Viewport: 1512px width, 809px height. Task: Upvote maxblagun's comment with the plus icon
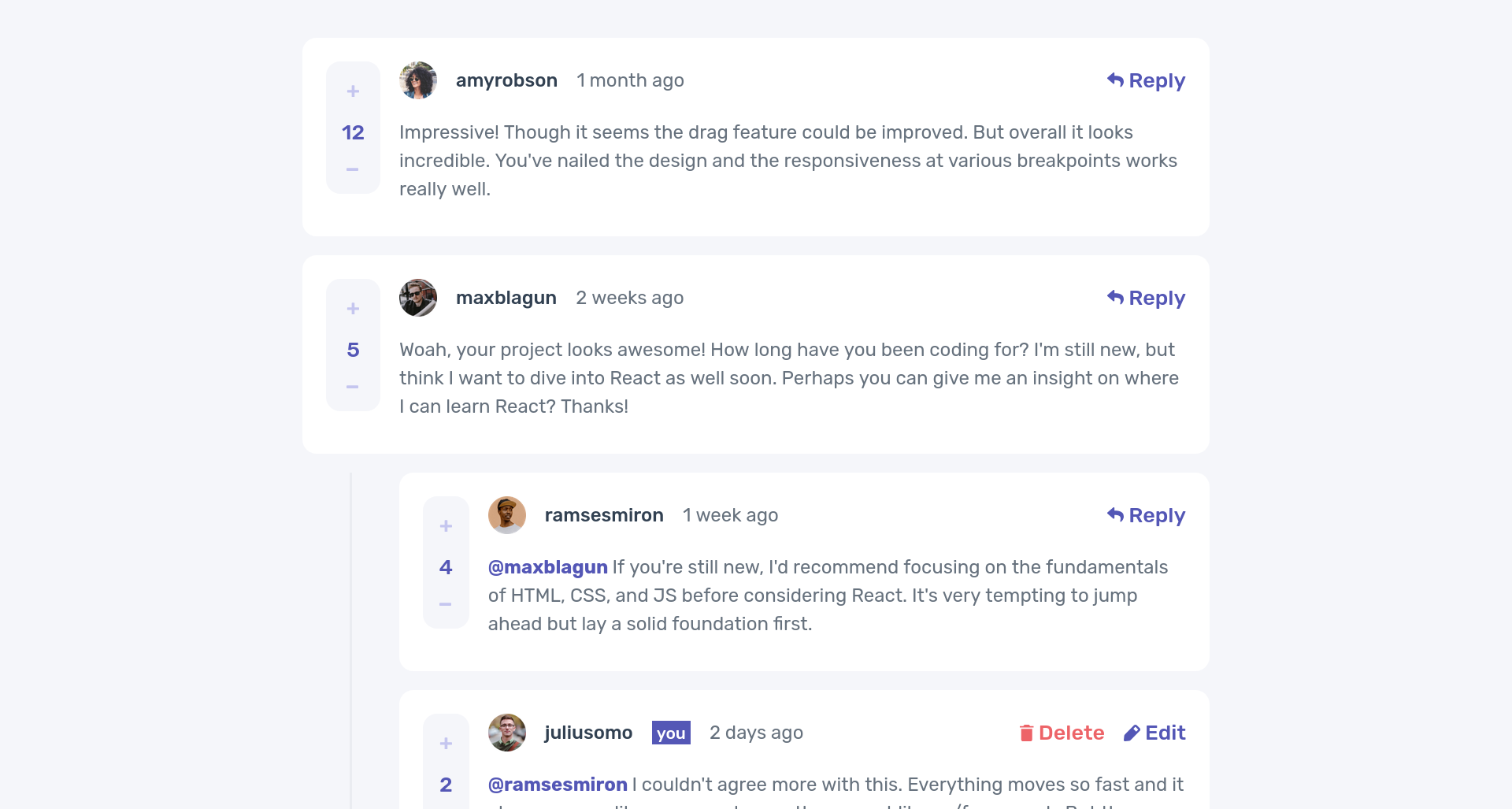(x=353, y=308)
